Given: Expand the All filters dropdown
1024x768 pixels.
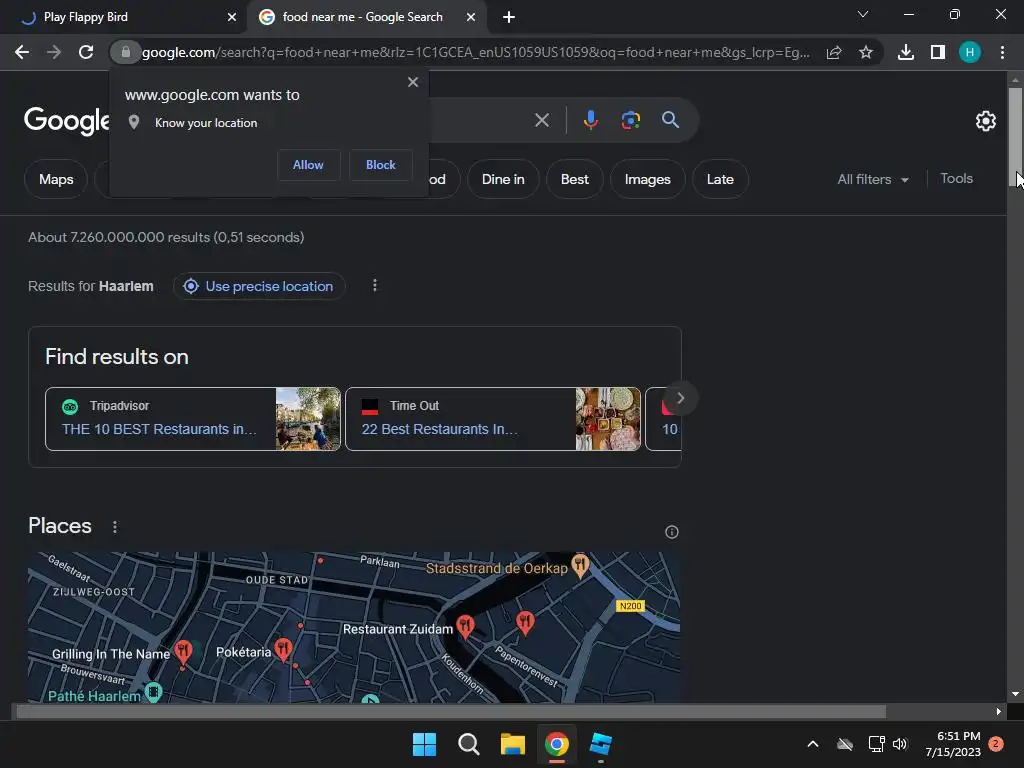Looking at the screenshot, I should pyautogui.click(x=872, y=179).
